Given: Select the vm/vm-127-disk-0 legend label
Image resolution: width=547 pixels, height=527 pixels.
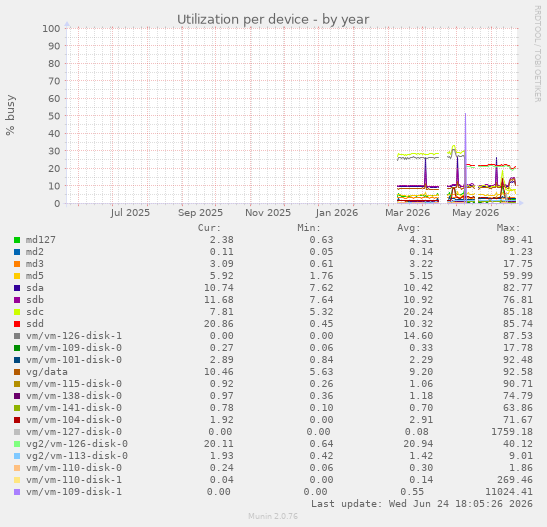Looking at the screenshot, I should tap(74, 432).
